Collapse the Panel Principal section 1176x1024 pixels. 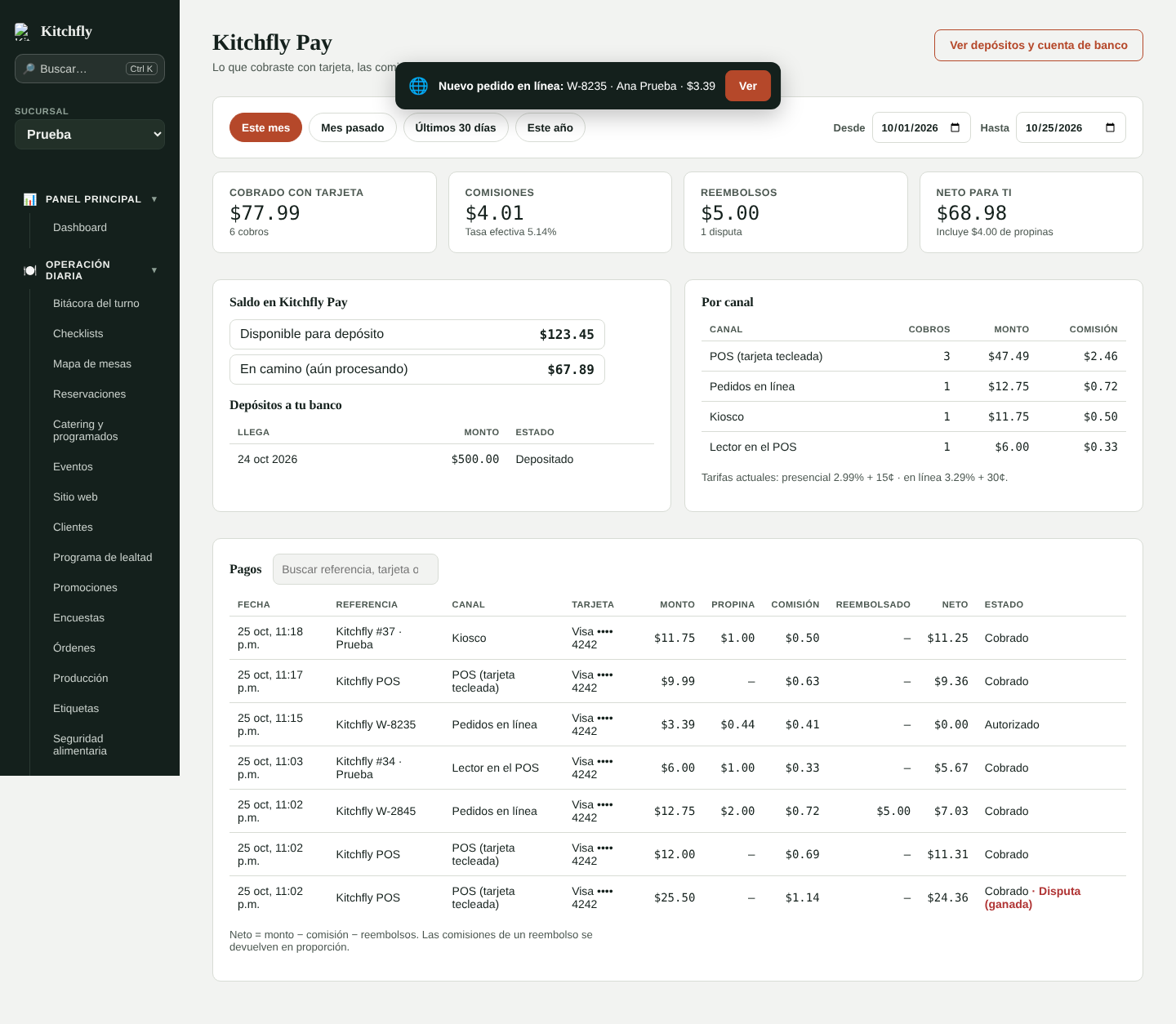(x=154, y=199)
